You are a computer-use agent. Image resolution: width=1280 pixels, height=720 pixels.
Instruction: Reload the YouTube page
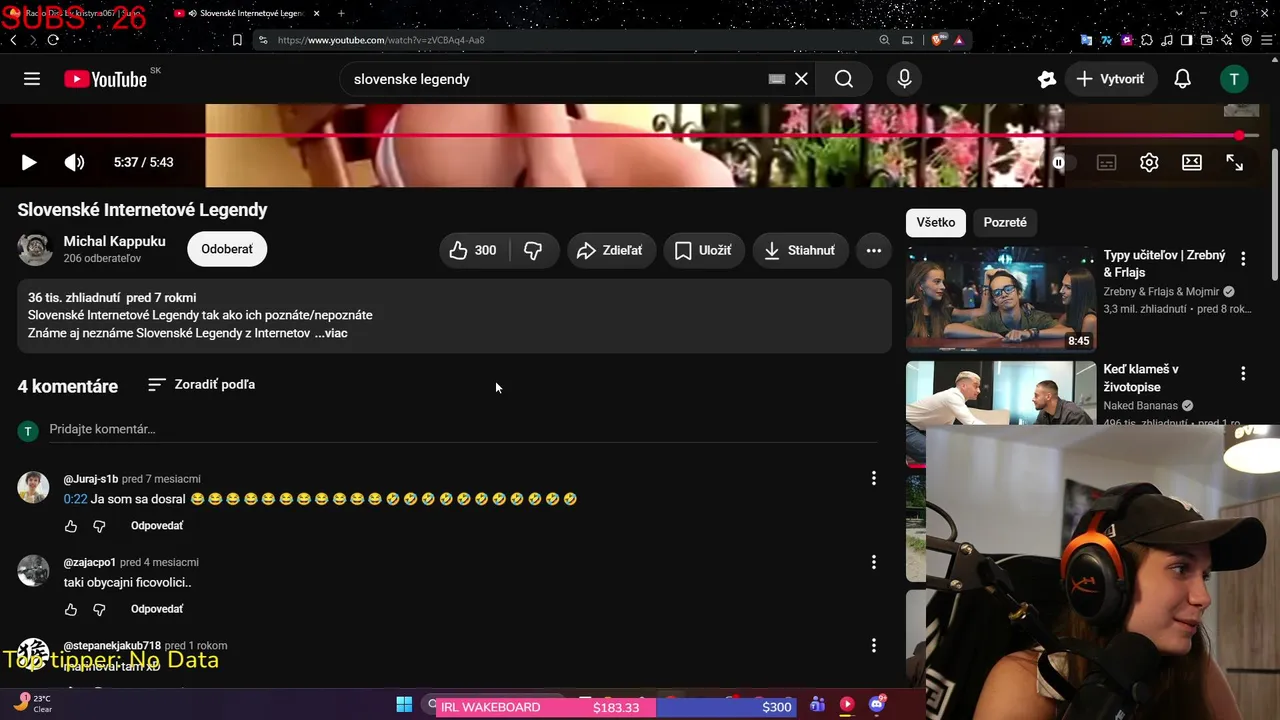(53, 40)
